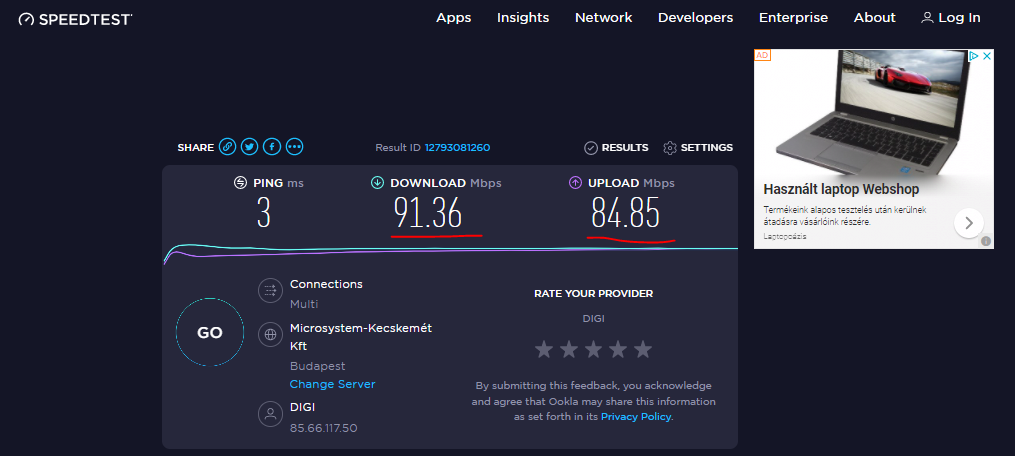1015x456 pixels.
Task: Click the Download arrow icon
Action: coord(377,183)
